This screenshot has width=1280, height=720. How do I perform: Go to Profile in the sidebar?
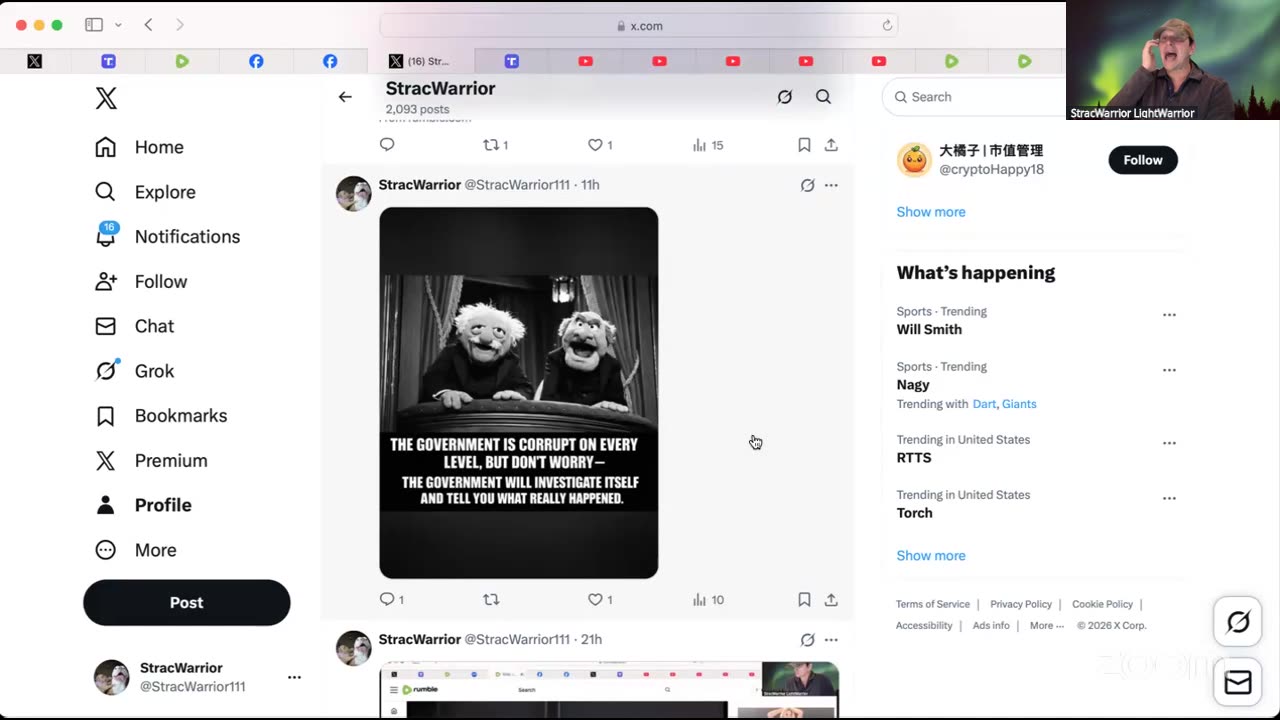(x=143, y=505)
